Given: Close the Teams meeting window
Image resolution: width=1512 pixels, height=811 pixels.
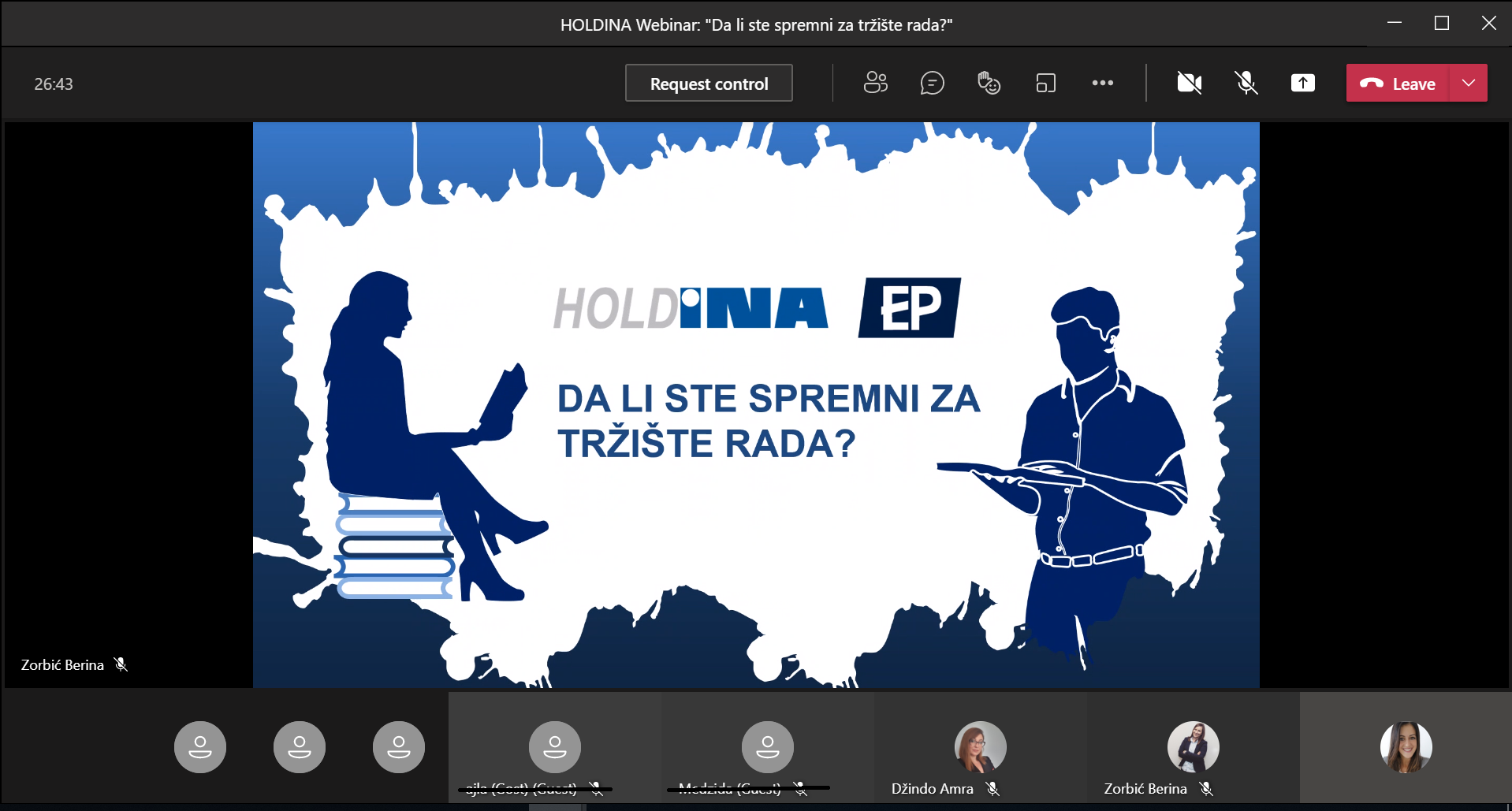Looking at the screenshot, I should [x=1488, y=23].
